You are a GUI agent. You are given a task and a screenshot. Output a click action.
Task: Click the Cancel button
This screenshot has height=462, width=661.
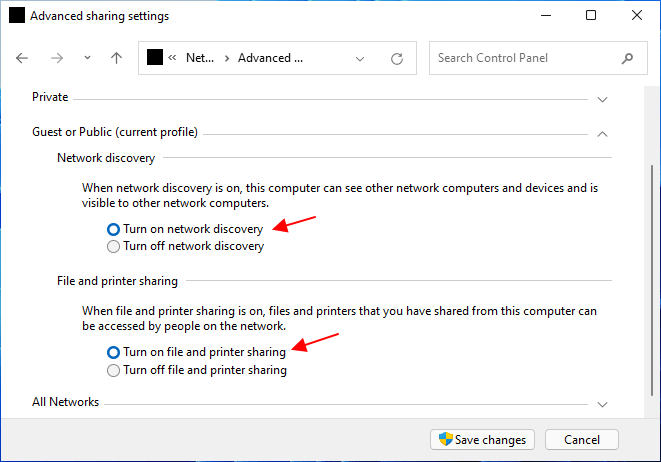click(581, 439)
